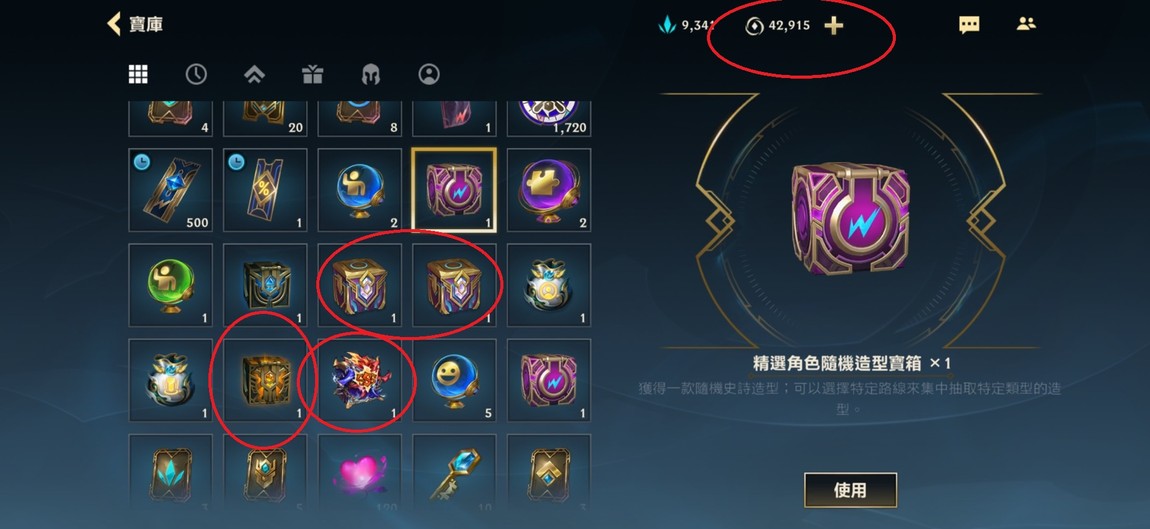The image size is (1150, 529).
Task: Click the 使用 button
Action: click(x=850, y=490)
